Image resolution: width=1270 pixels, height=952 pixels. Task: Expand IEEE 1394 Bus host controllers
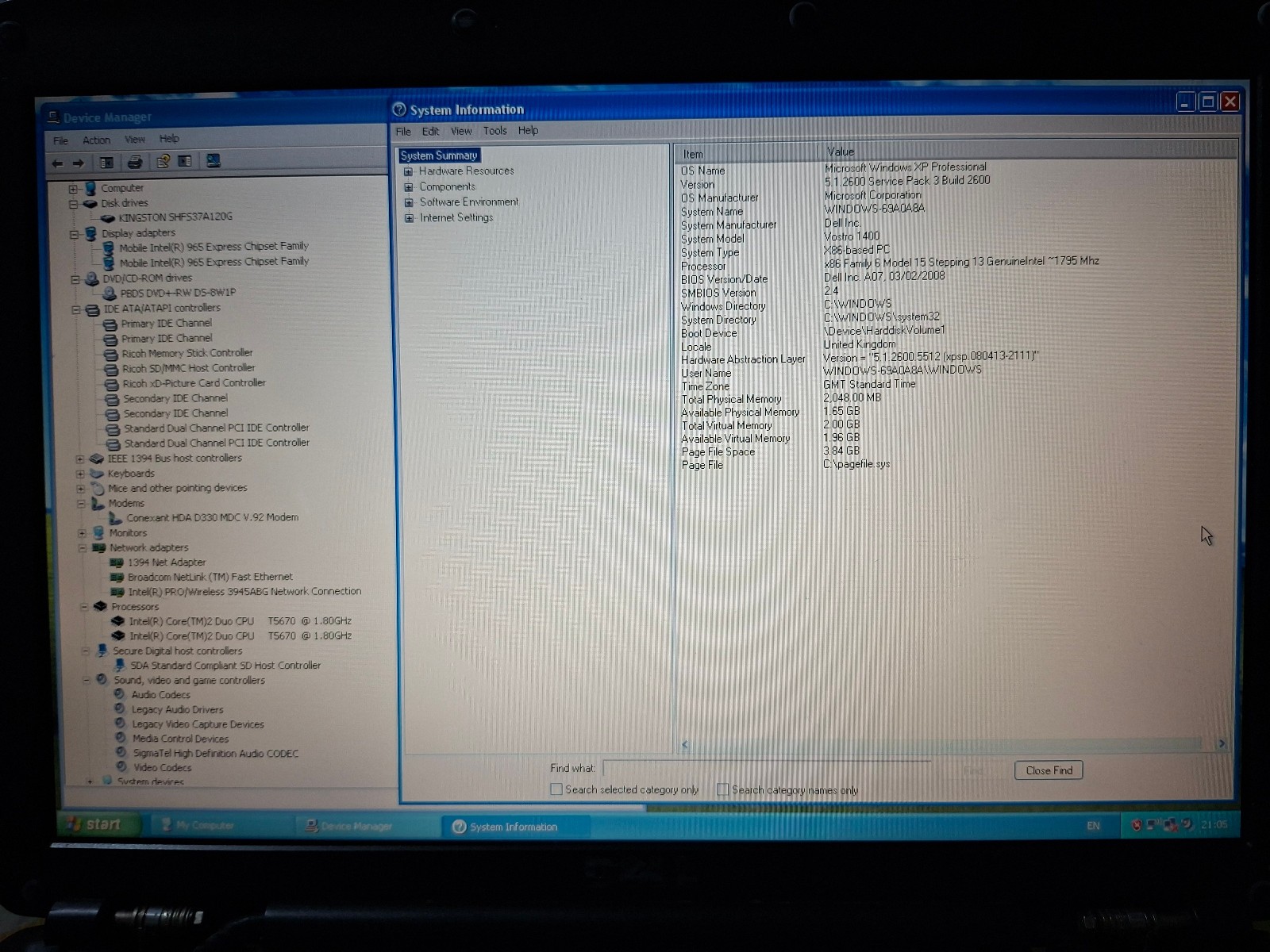(x=79, y=459)
